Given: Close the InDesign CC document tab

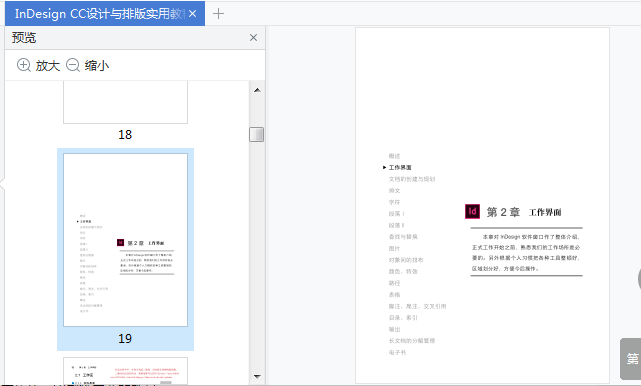Looking at the screenshot, I should (193, 14).
